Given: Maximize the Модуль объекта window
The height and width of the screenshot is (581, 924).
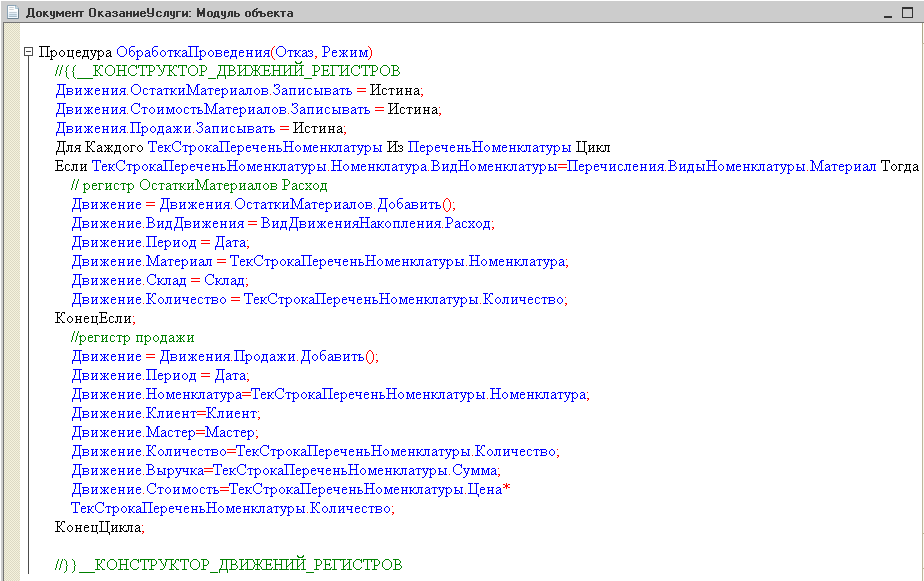Looking at the screenshot, I should tap(908, 13).
